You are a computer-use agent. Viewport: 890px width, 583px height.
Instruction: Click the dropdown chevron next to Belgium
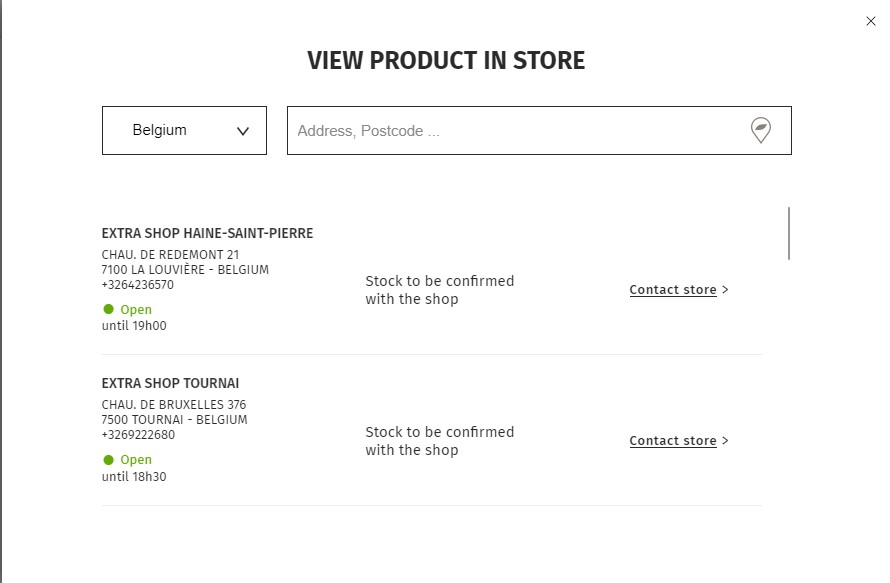[x=243, y=131]
